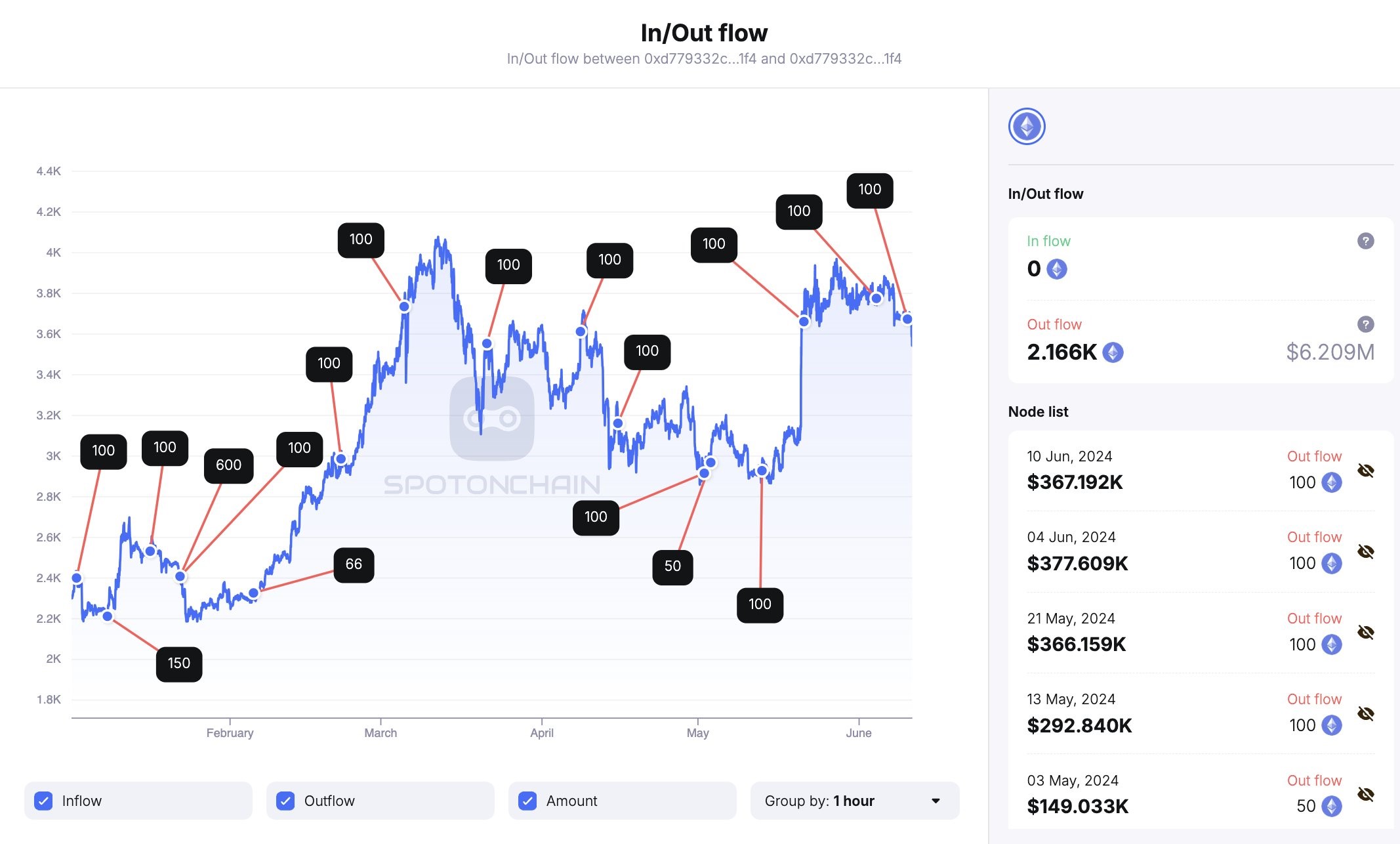This screenshot has width=1400, height=844.
Task: Disable the Outflow checkbox
Action: (285, 801)
